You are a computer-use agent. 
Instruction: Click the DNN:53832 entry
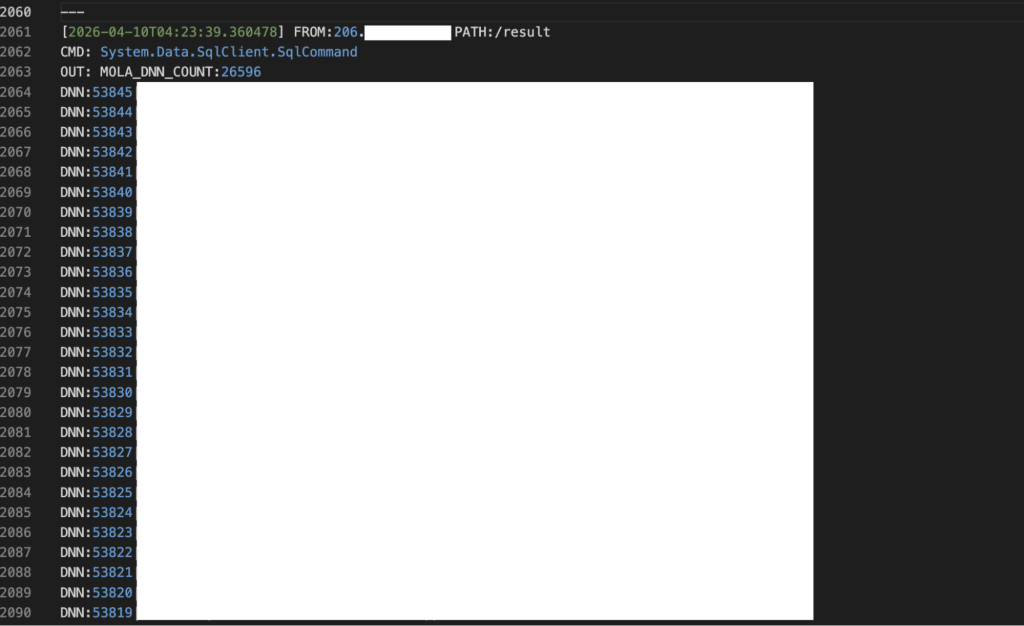click(96, 352)
